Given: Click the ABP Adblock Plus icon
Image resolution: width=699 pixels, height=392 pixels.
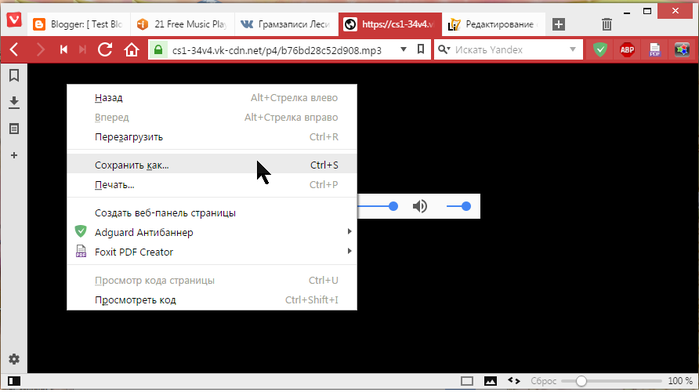Looking at the screenshot, I should click(x=627, y=50).
